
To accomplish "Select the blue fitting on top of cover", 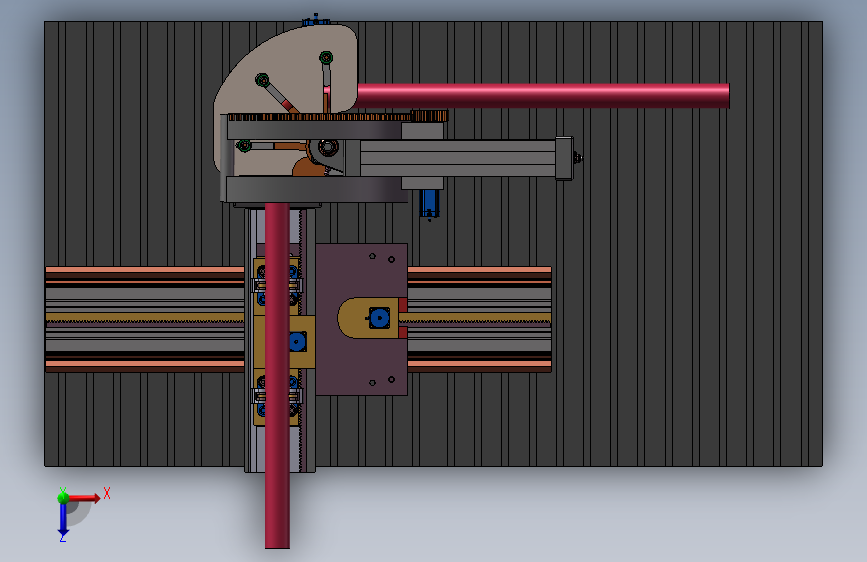I will click(316, 21).
